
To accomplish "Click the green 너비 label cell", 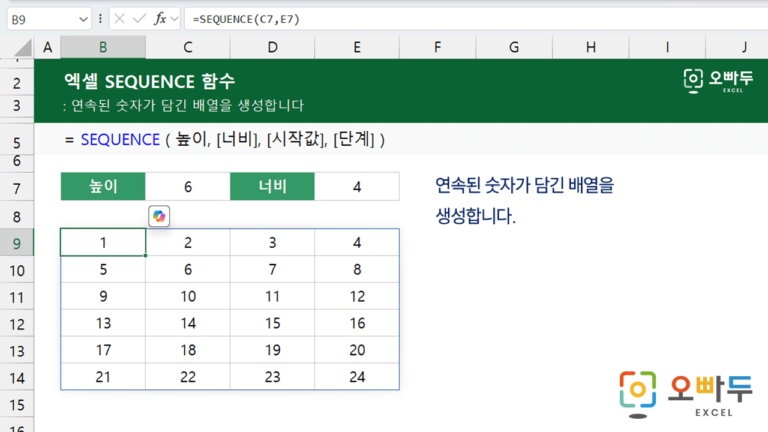I will pos(272,186).
